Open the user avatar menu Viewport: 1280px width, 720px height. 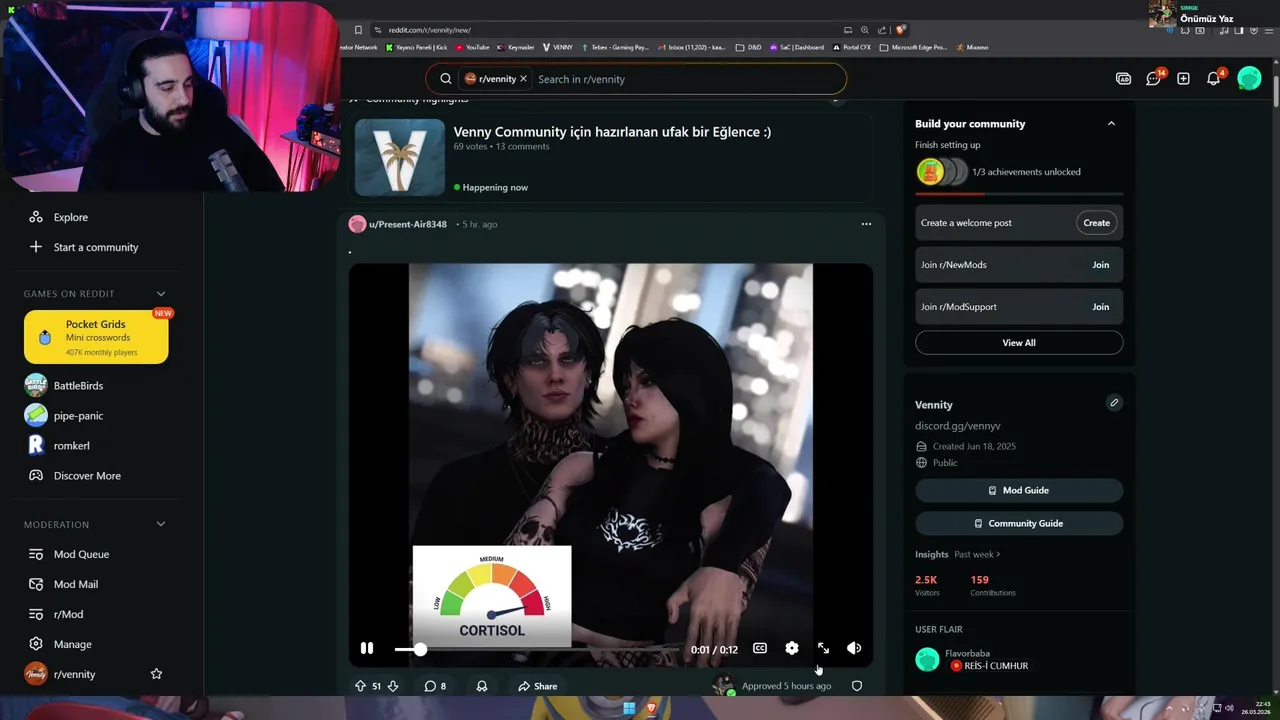[1249, 78]
